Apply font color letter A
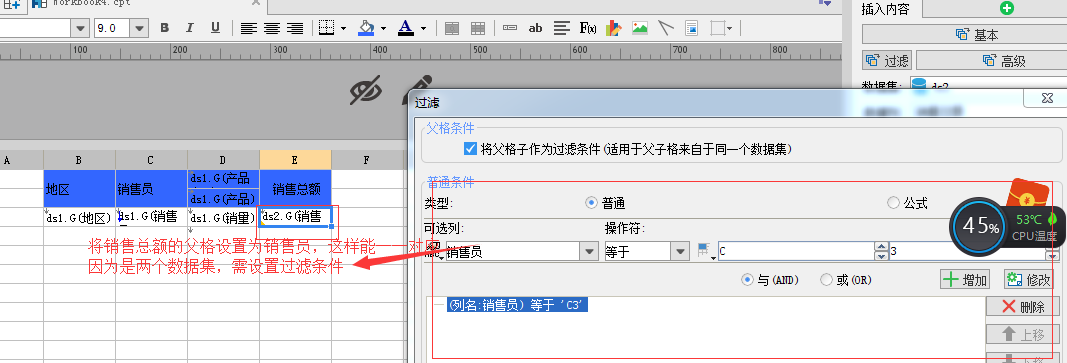 406,28
